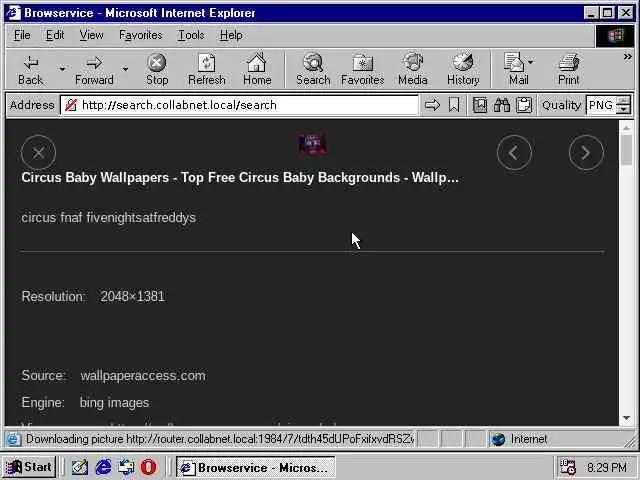Click the resolution value 2048×1381
640x480 pixels.
click(133, 296)
